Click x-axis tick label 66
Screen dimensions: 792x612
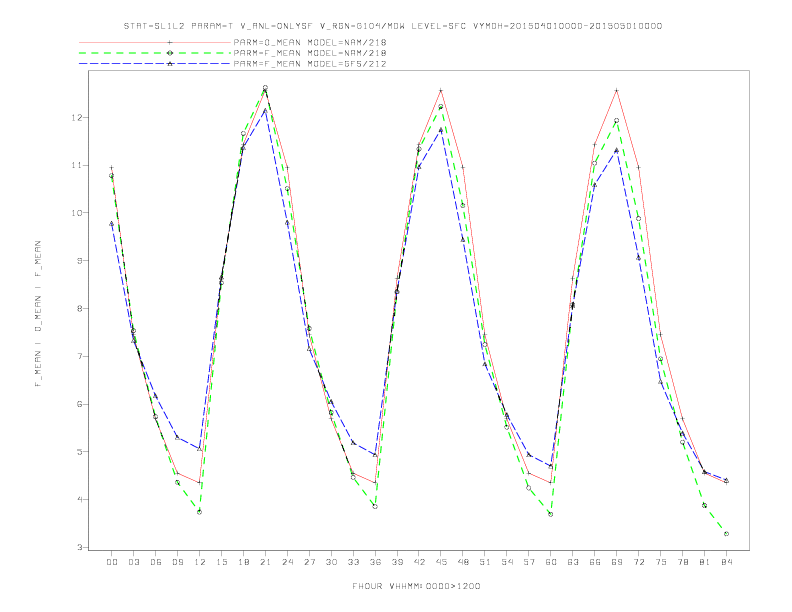595,562
